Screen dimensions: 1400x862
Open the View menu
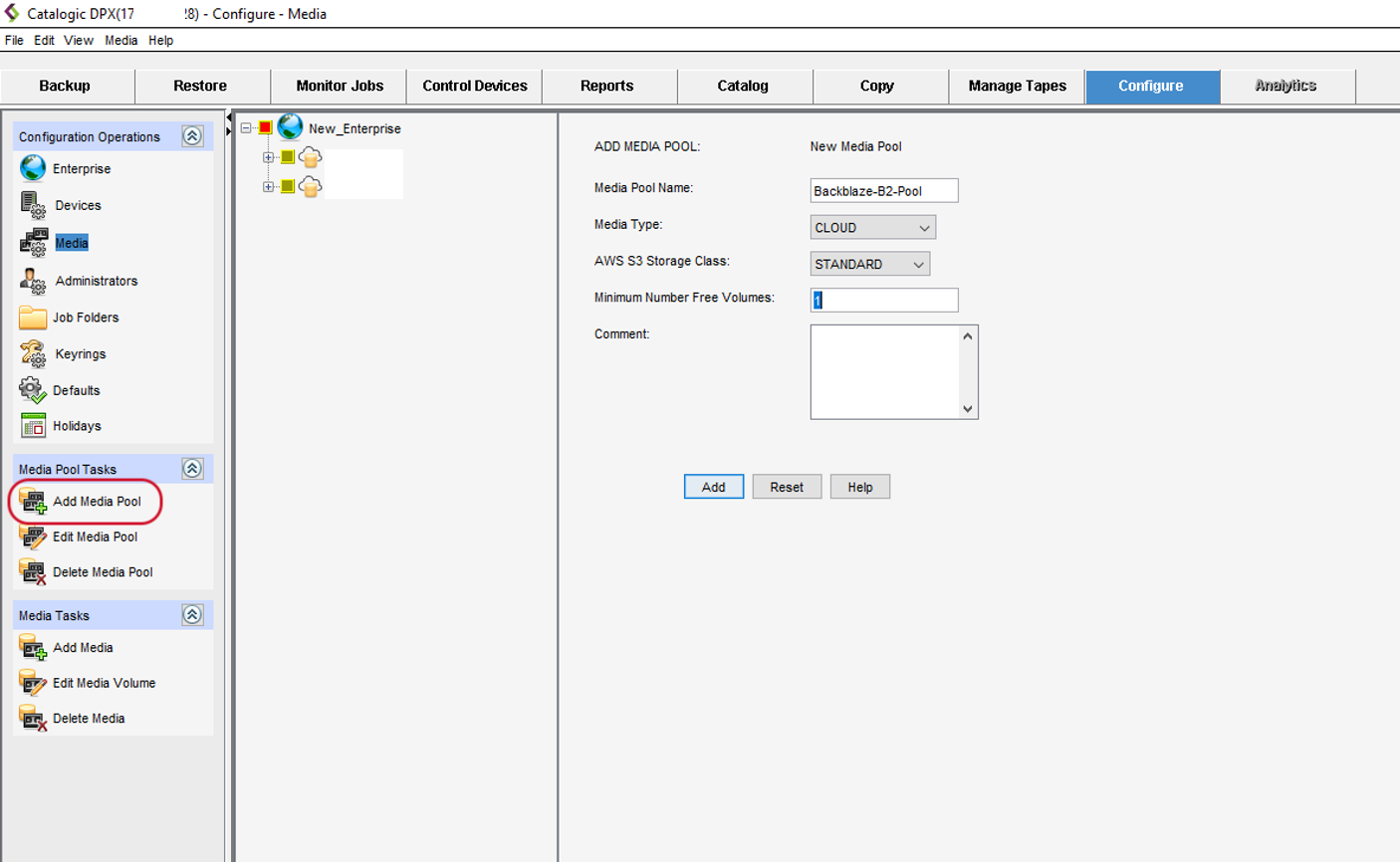tap(79, 41)
